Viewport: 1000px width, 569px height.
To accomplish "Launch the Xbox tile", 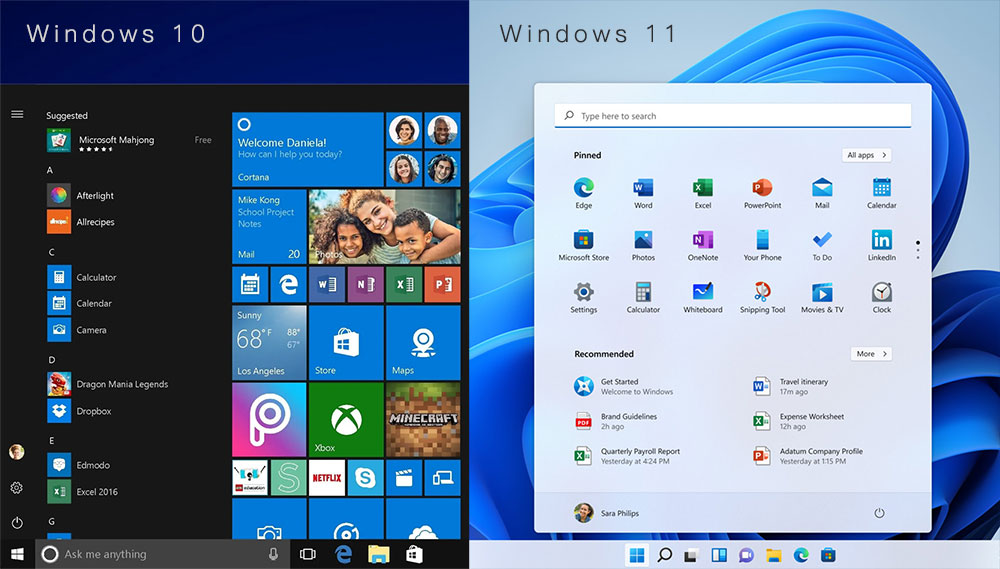I will click(x=346, y=420).
